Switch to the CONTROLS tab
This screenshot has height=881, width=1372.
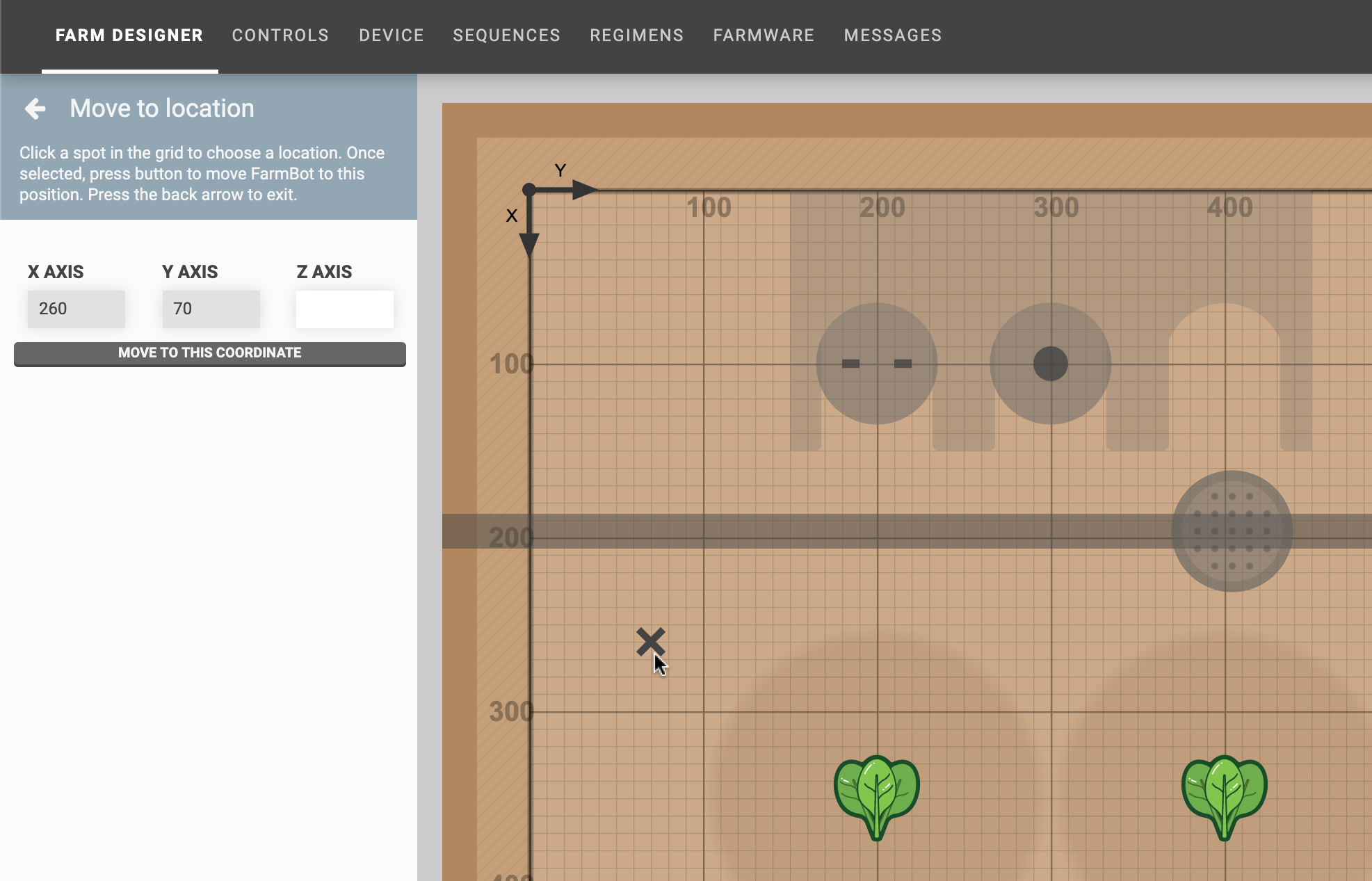point(280,35)
